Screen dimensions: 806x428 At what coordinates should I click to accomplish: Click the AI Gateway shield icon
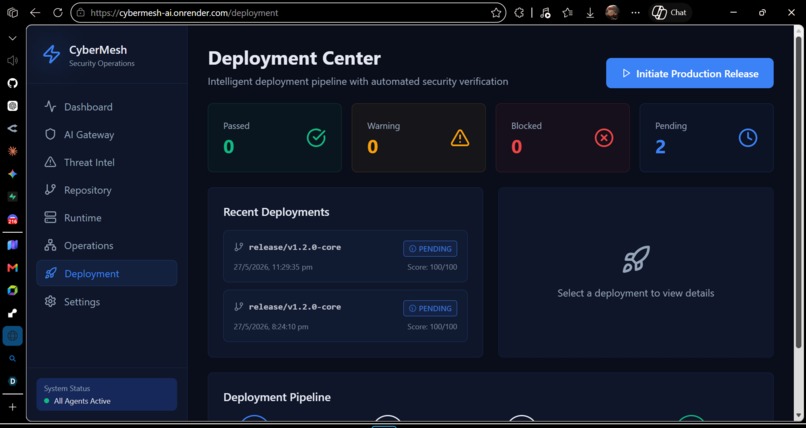50,135
